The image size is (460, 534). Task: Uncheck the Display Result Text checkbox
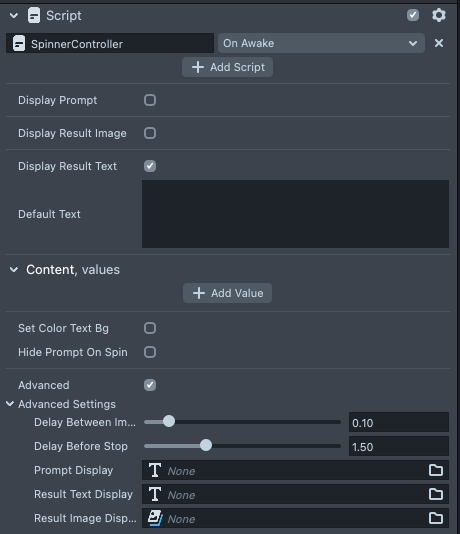pos(150,166)
